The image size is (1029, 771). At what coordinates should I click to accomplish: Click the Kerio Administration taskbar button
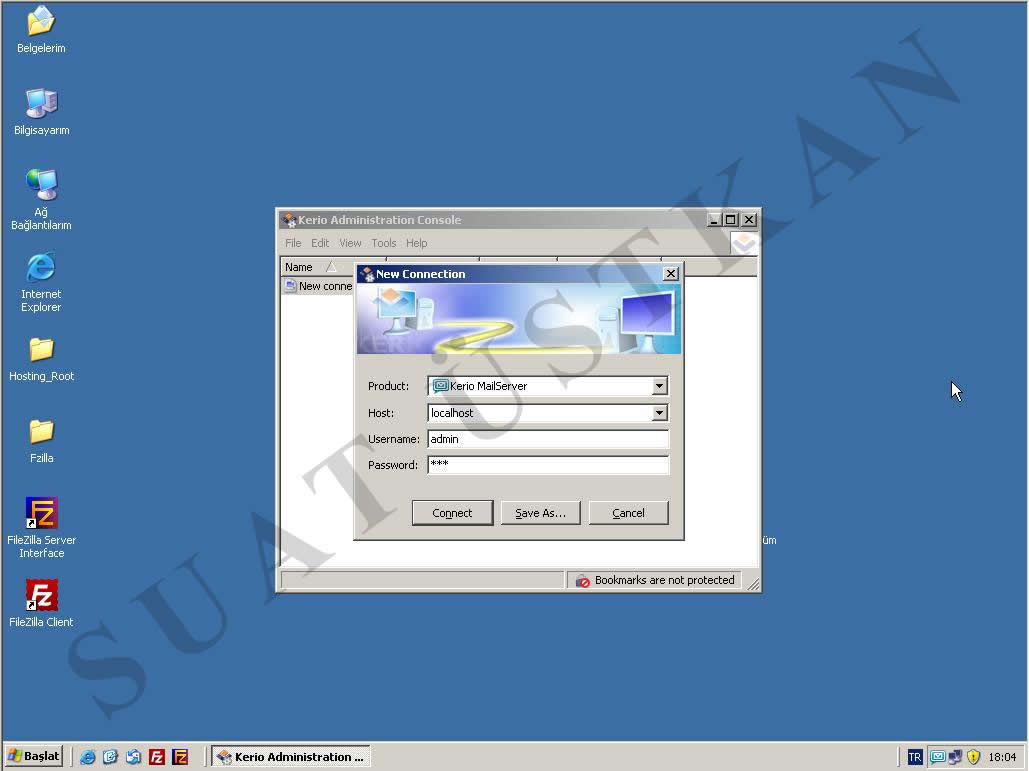coord(291,757)
